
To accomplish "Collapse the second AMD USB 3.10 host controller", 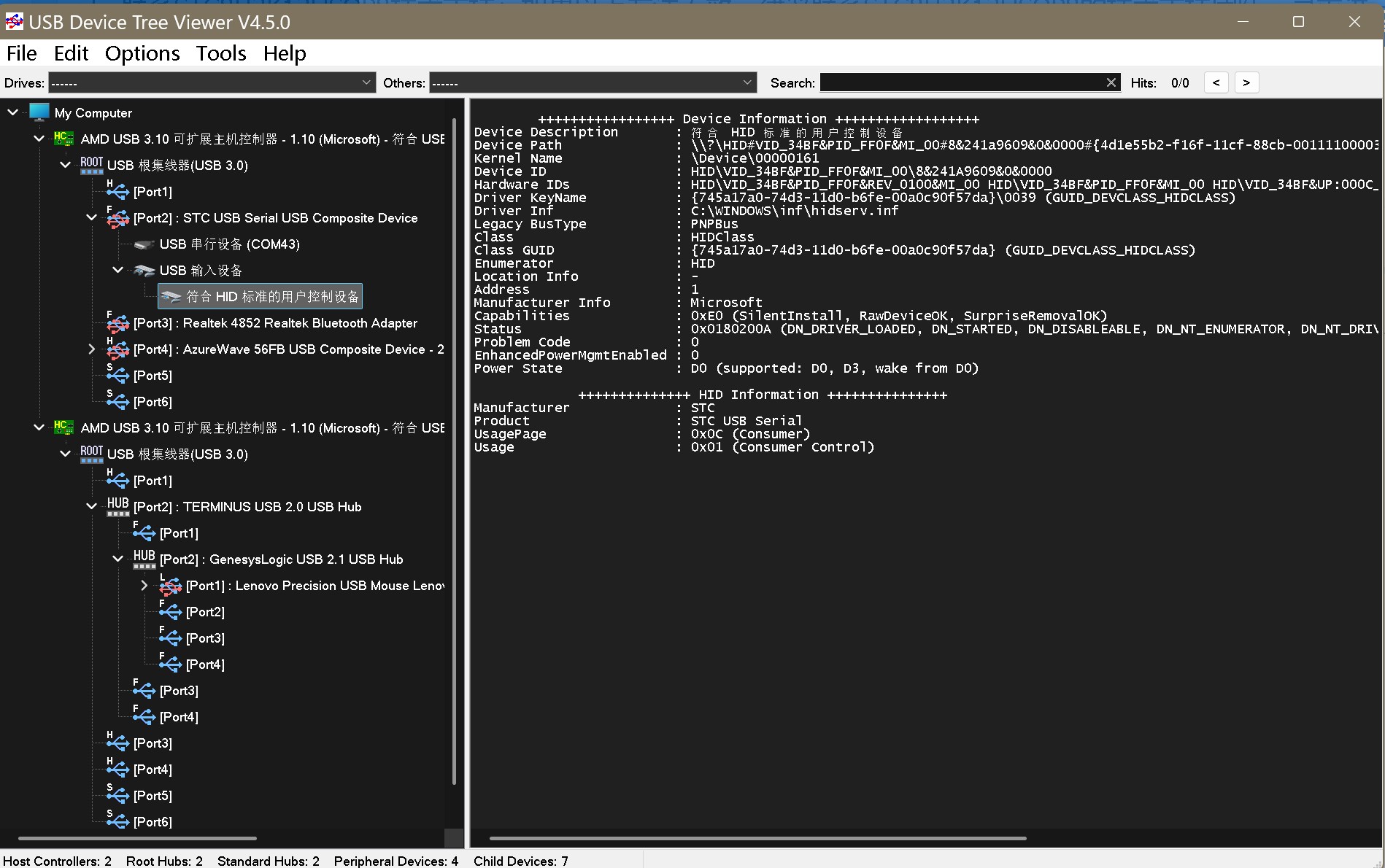I will [x=39, y=427].
